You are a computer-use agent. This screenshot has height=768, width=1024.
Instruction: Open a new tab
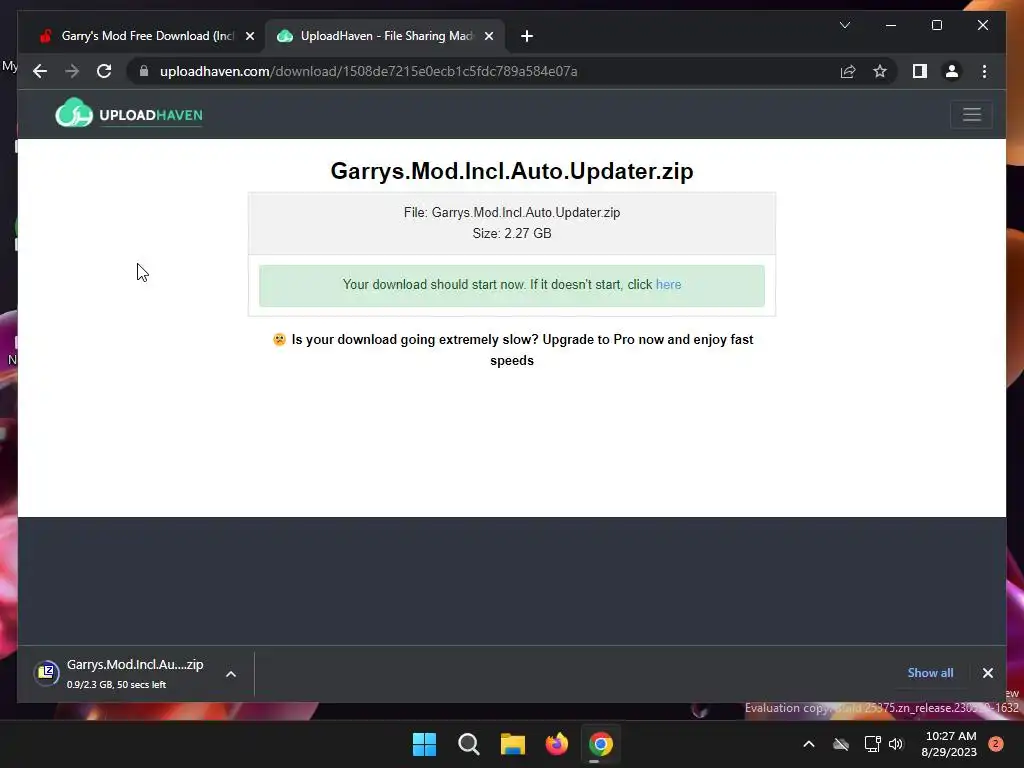pos(527,36)
